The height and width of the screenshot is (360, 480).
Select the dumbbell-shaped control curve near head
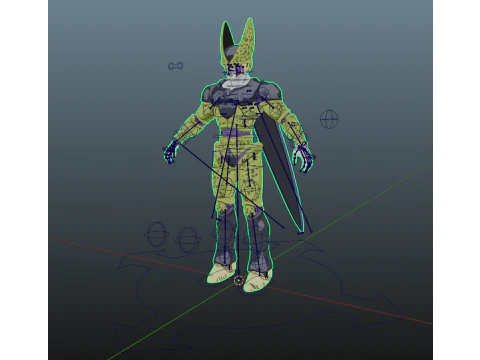pyautogui.click(x=175, y=66)
